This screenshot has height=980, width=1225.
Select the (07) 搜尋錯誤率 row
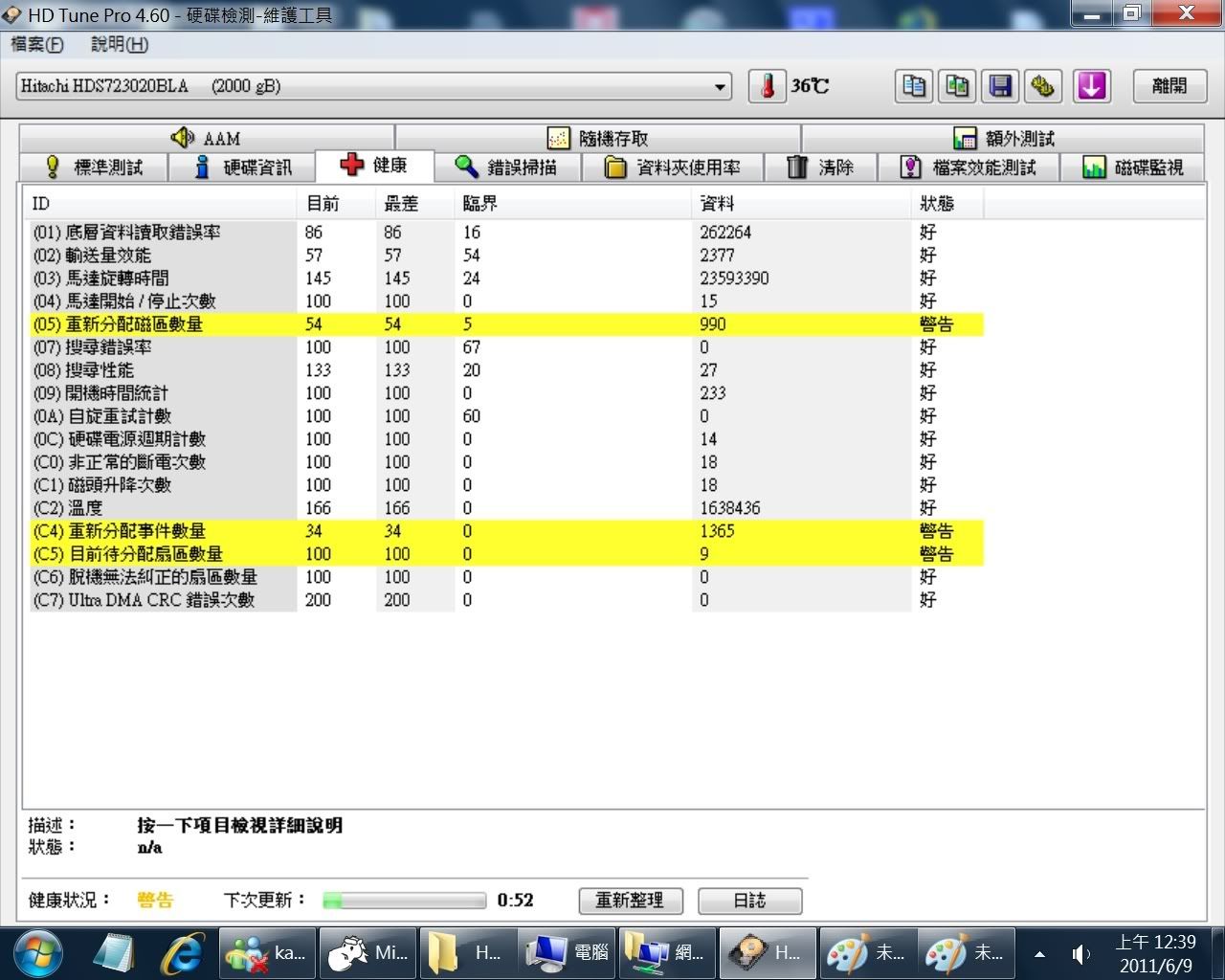click(x=505, y=347)
